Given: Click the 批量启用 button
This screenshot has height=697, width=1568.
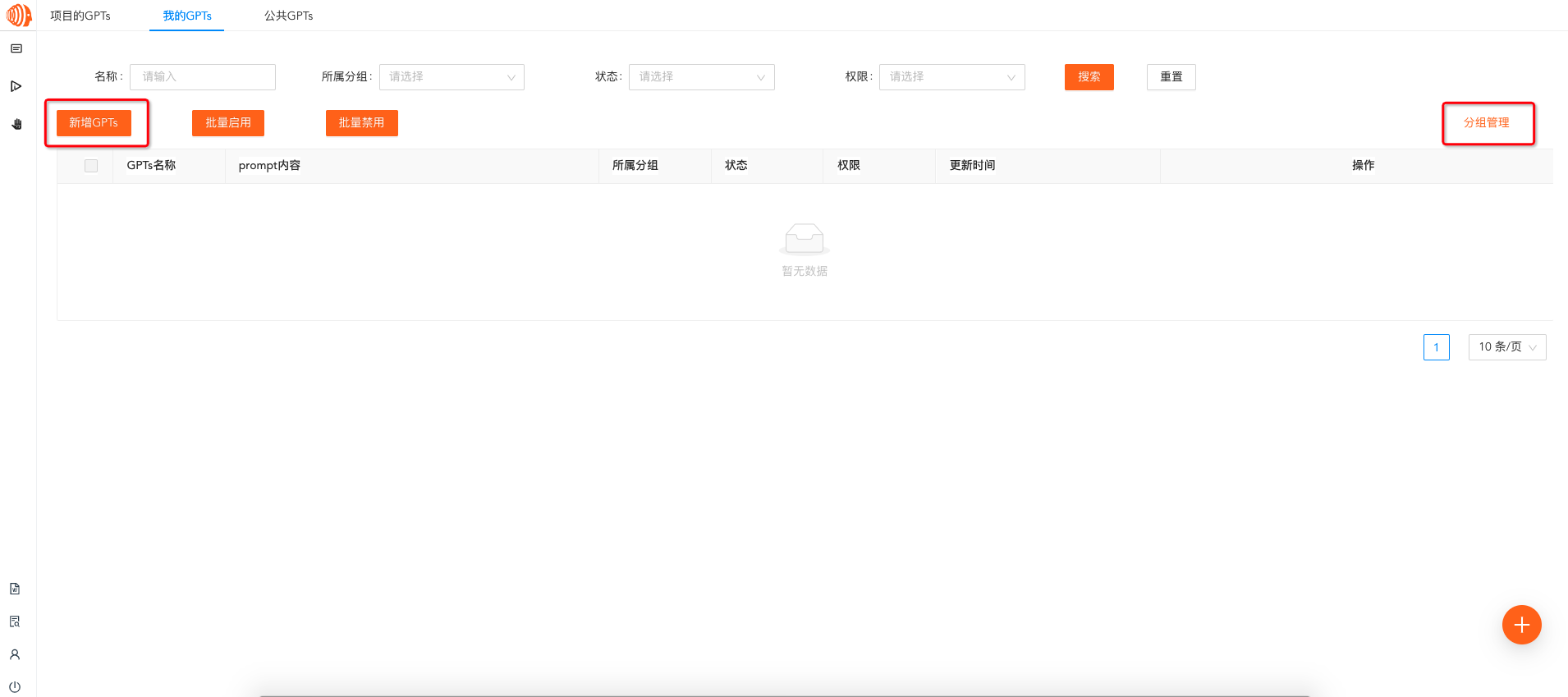Looking at the screenshot, I should [228, 123].
